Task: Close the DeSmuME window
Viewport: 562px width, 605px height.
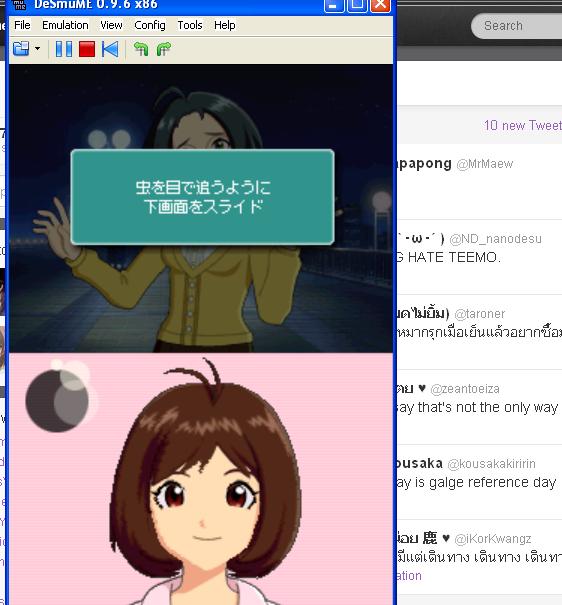Action: (380, 5)
